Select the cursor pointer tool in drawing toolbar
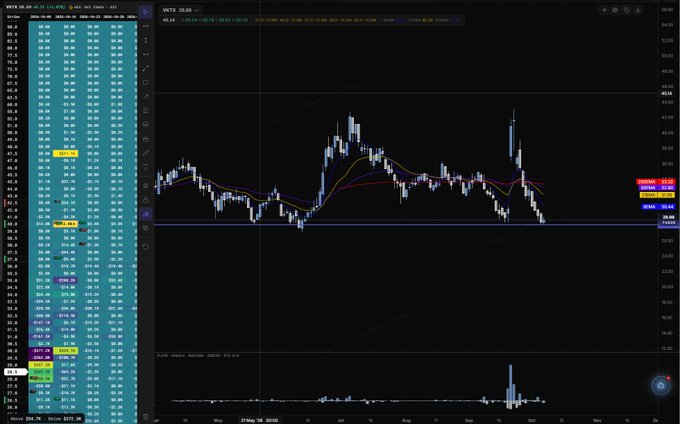Screen dimensions: 680x424 pyautogui.click(x=146, y=12)
